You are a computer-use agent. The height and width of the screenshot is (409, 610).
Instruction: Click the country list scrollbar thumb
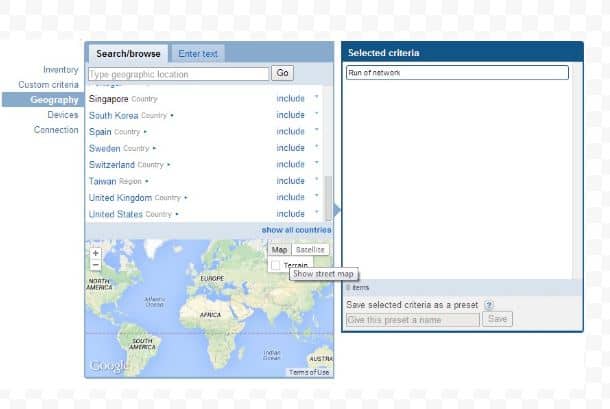click(x=328, y=198)
